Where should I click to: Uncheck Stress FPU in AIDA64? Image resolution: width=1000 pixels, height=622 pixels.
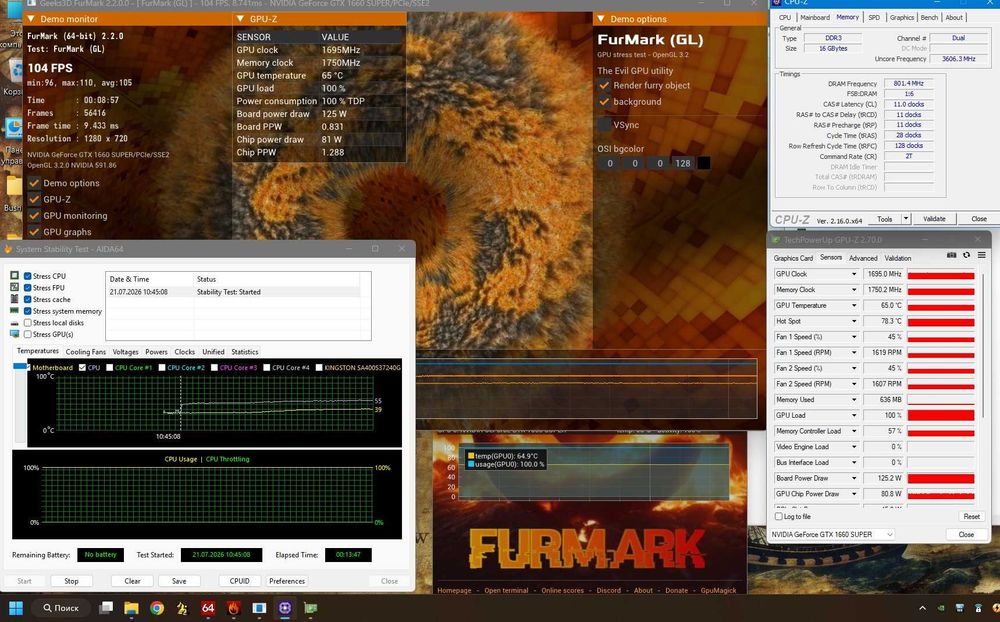27,288
